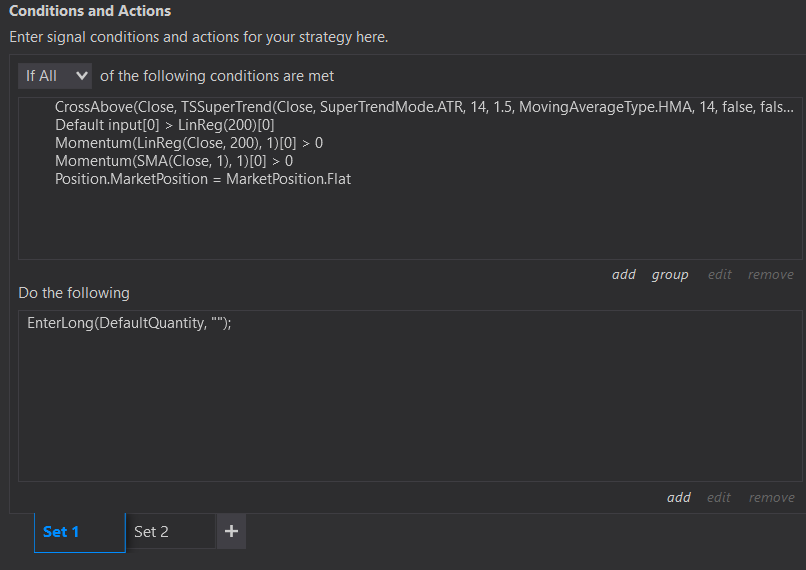Click the "Do the following" label
This screenshot has width=806, height=570.
(74, 293)
